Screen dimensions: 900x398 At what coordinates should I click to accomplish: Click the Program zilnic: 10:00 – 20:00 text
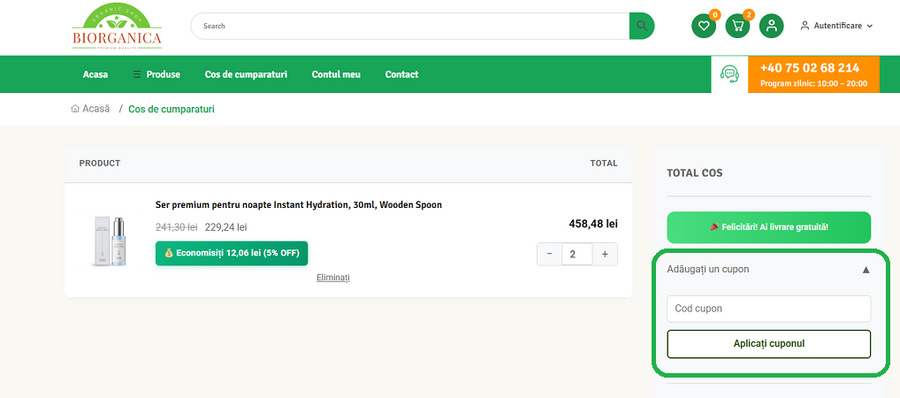[x=813, y=84]
